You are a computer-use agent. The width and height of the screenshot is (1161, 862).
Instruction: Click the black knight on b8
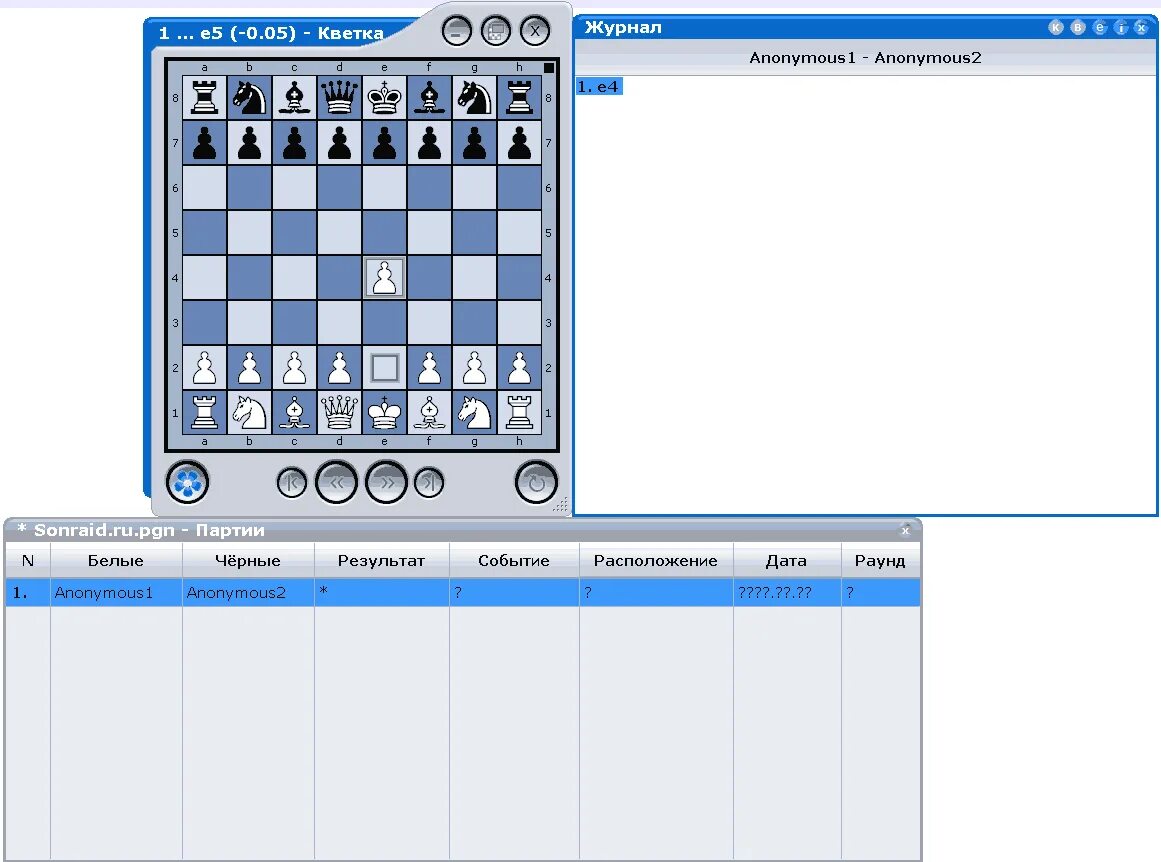pos(250,98)
